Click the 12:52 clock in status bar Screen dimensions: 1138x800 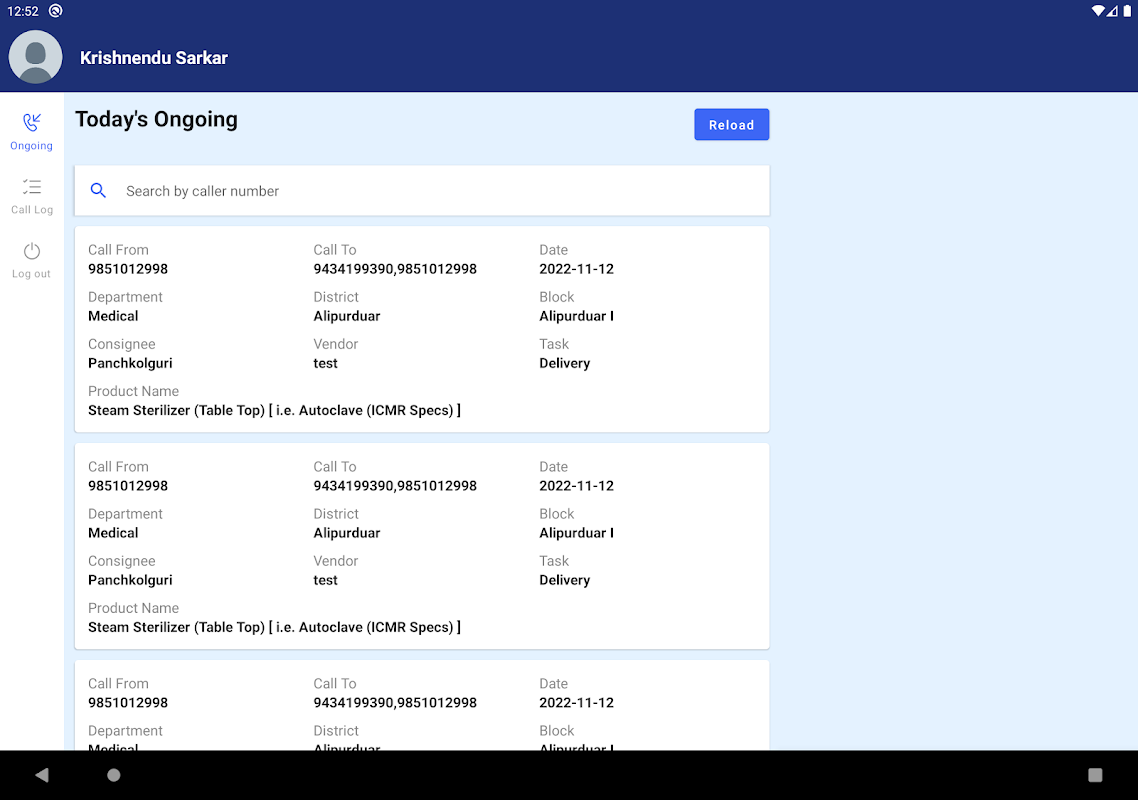(x=22, y=11)
